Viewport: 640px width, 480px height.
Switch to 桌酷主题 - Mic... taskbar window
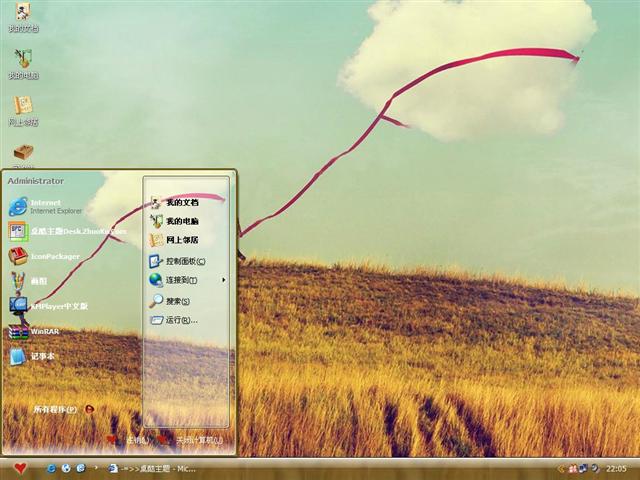[x=152, y=469]
